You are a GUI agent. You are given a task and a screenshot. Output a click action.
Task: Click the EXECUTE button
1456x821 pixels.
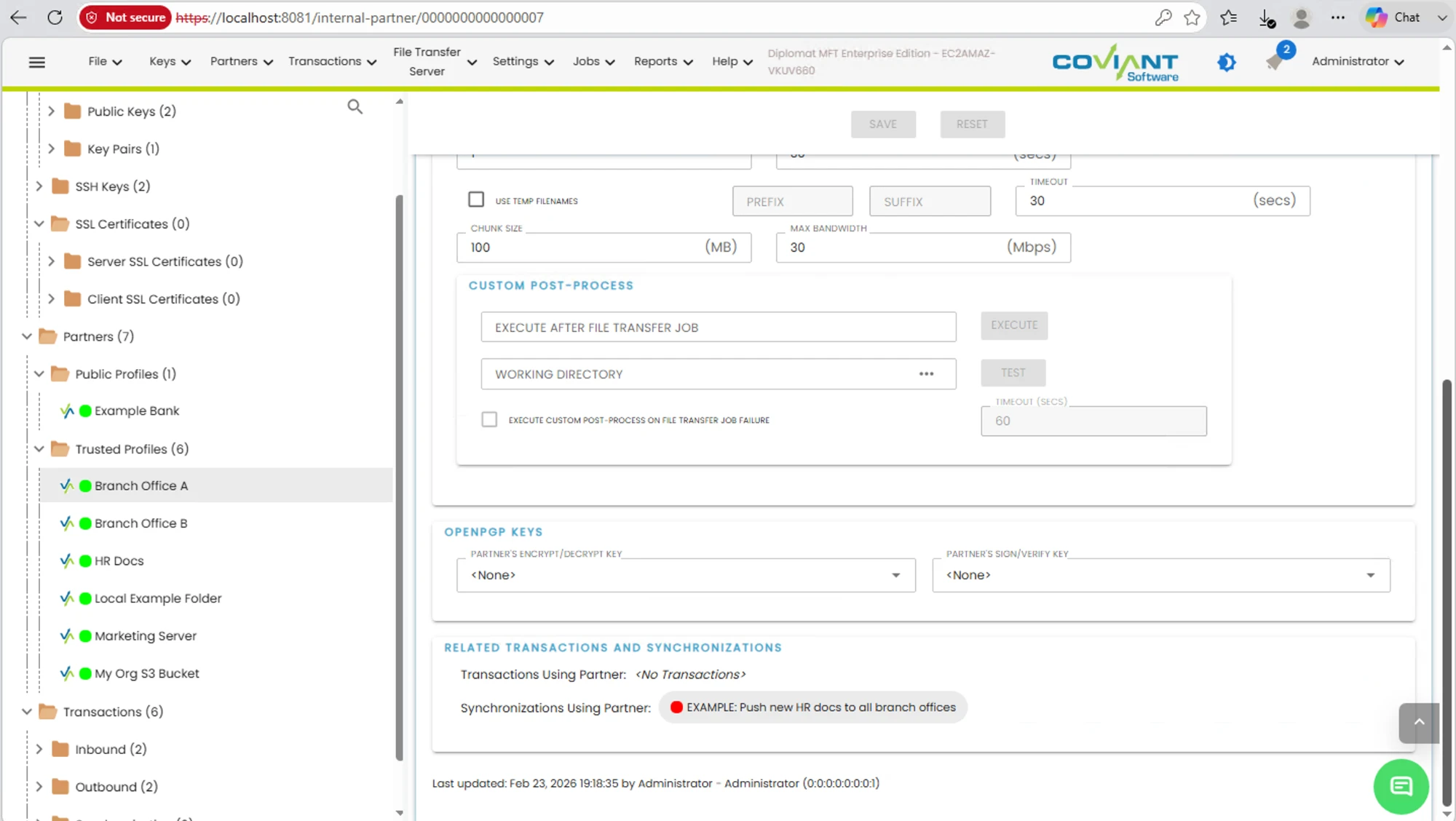coord(1014,325)
